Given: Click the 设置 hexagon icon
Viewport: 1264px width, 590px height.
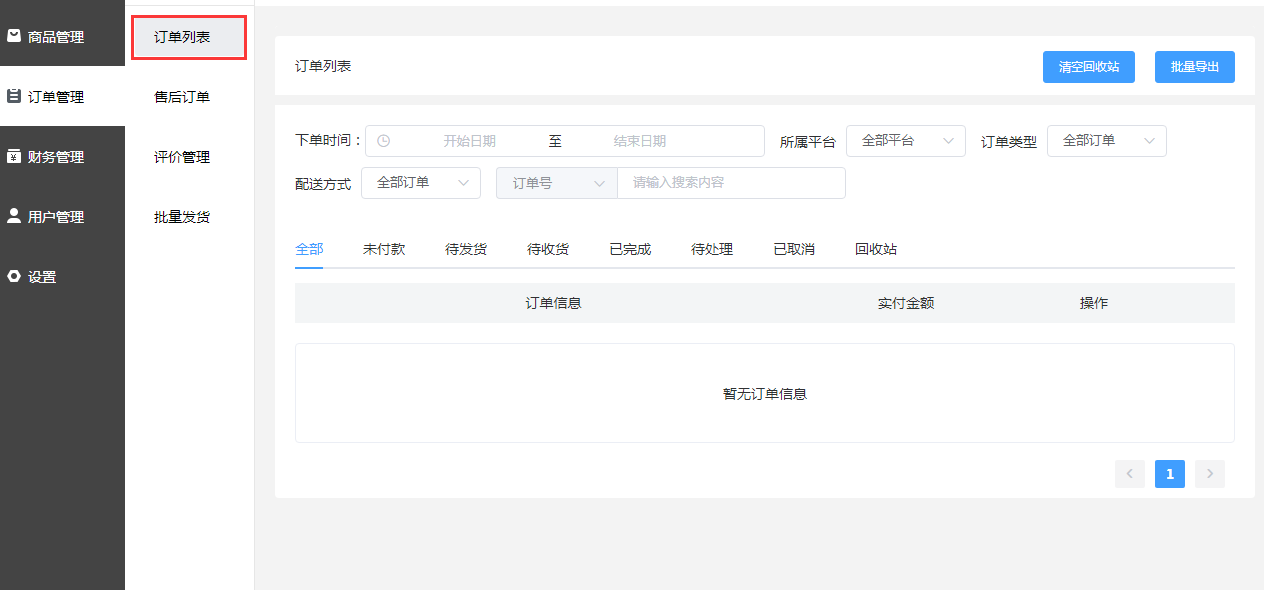Looking at the screenshot, I should tap(14, 277).
